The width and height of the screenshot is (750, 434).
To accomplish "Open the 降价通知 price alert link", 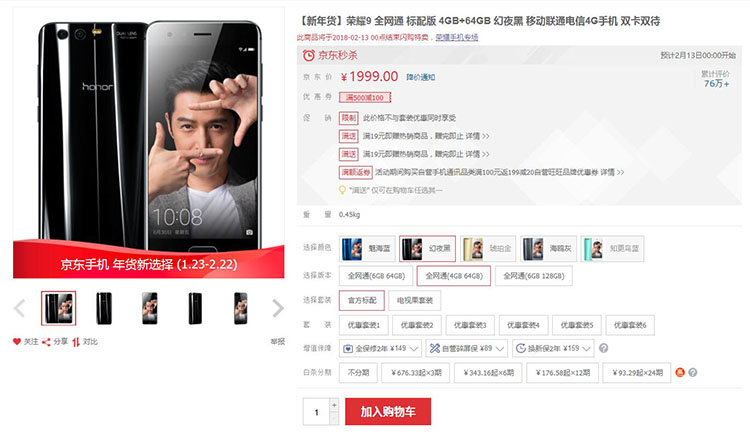I will click(x=420, y=77).
